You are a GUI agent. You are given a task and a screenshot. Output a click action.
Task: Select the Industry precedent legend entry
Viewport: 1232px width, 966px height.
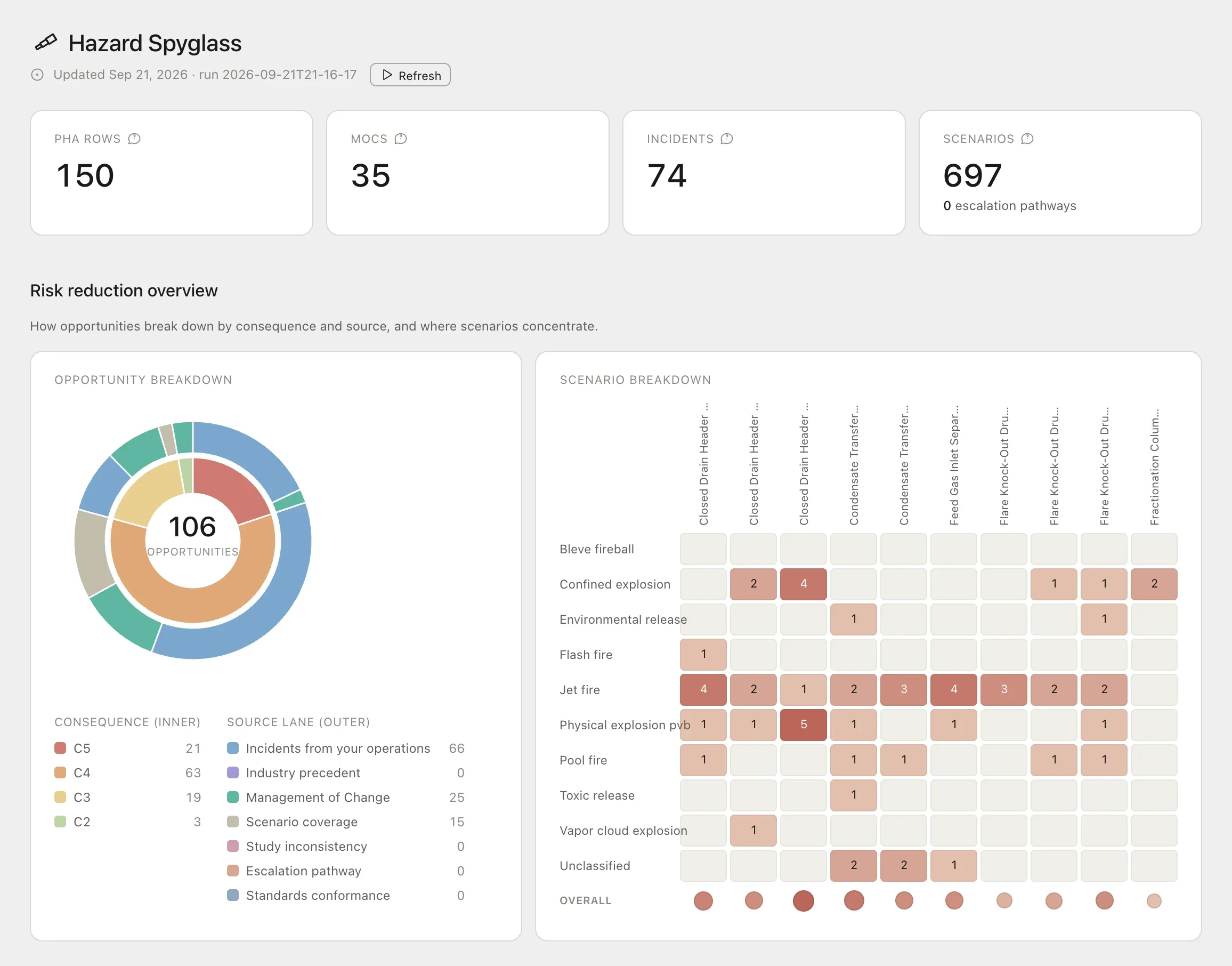pyautogui.click(x=345, y=772)
